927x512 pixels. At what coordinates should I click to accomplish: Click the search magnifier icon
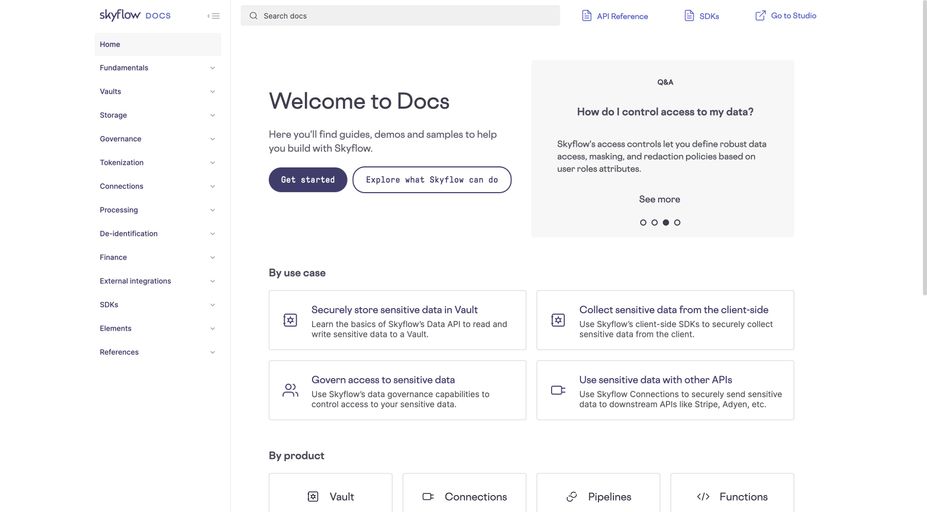(x=254, y=16)
